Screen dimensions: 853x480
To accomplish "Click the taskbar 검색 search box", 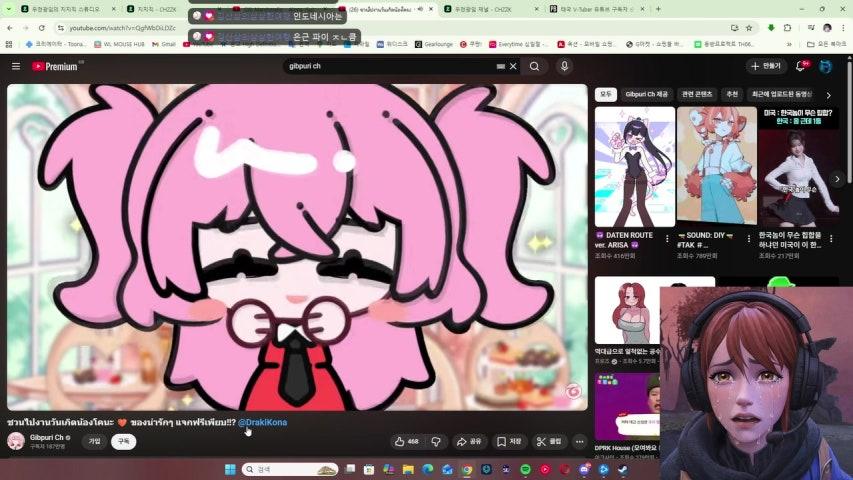I will (290, 469).
